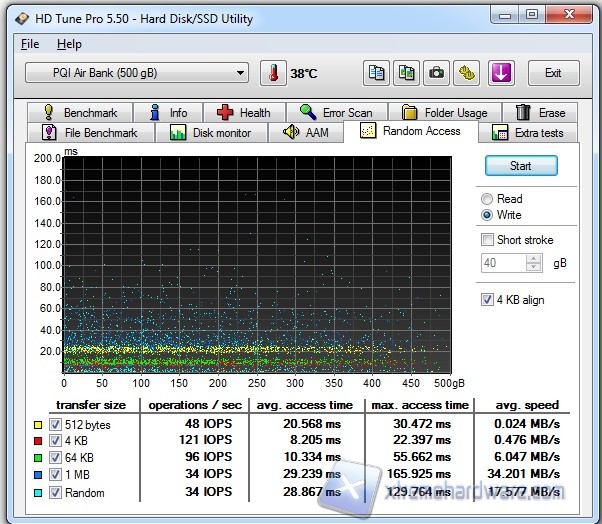Click the copy screenshot to clipboard icon

click(x=406, y=73)
